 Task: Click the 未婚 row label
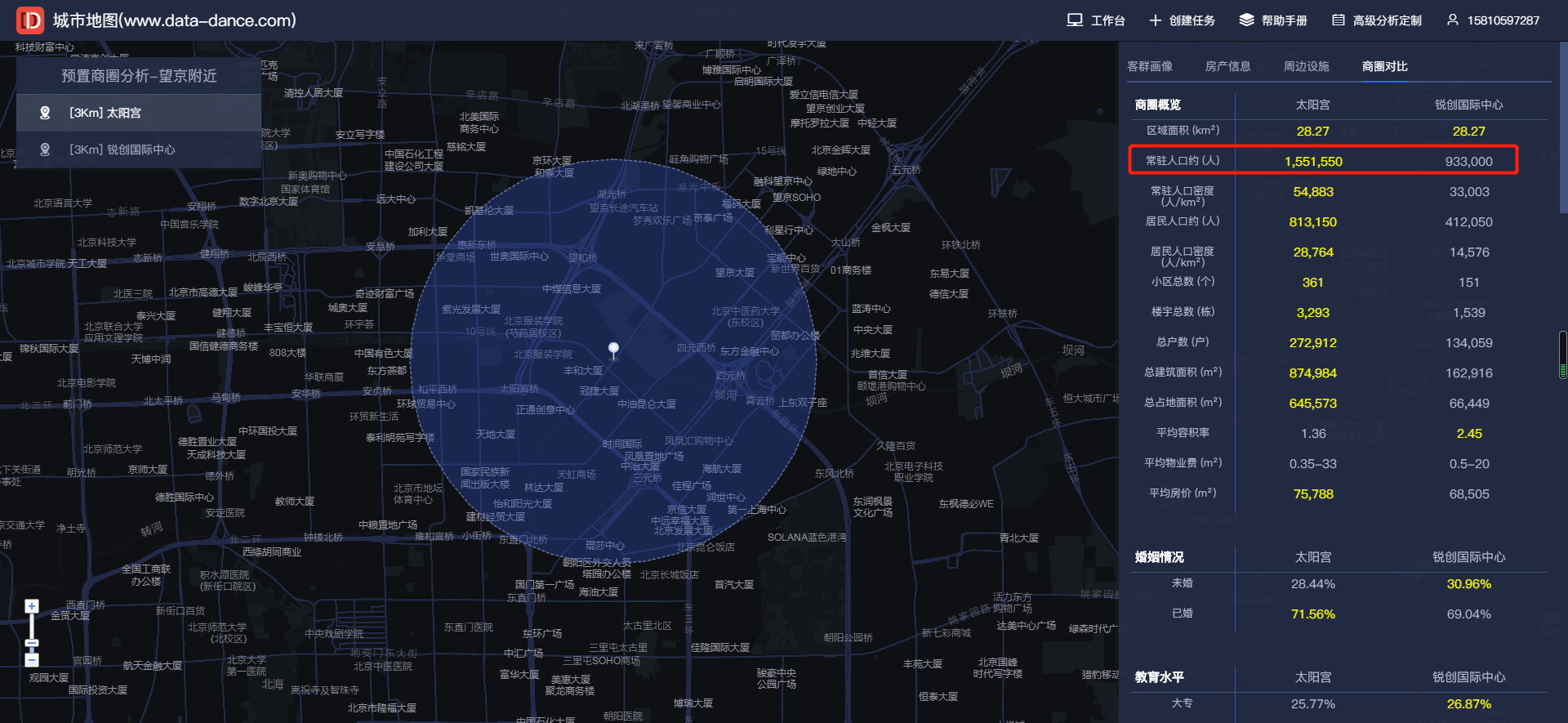pyautogui.click(x=1183, y=583)
